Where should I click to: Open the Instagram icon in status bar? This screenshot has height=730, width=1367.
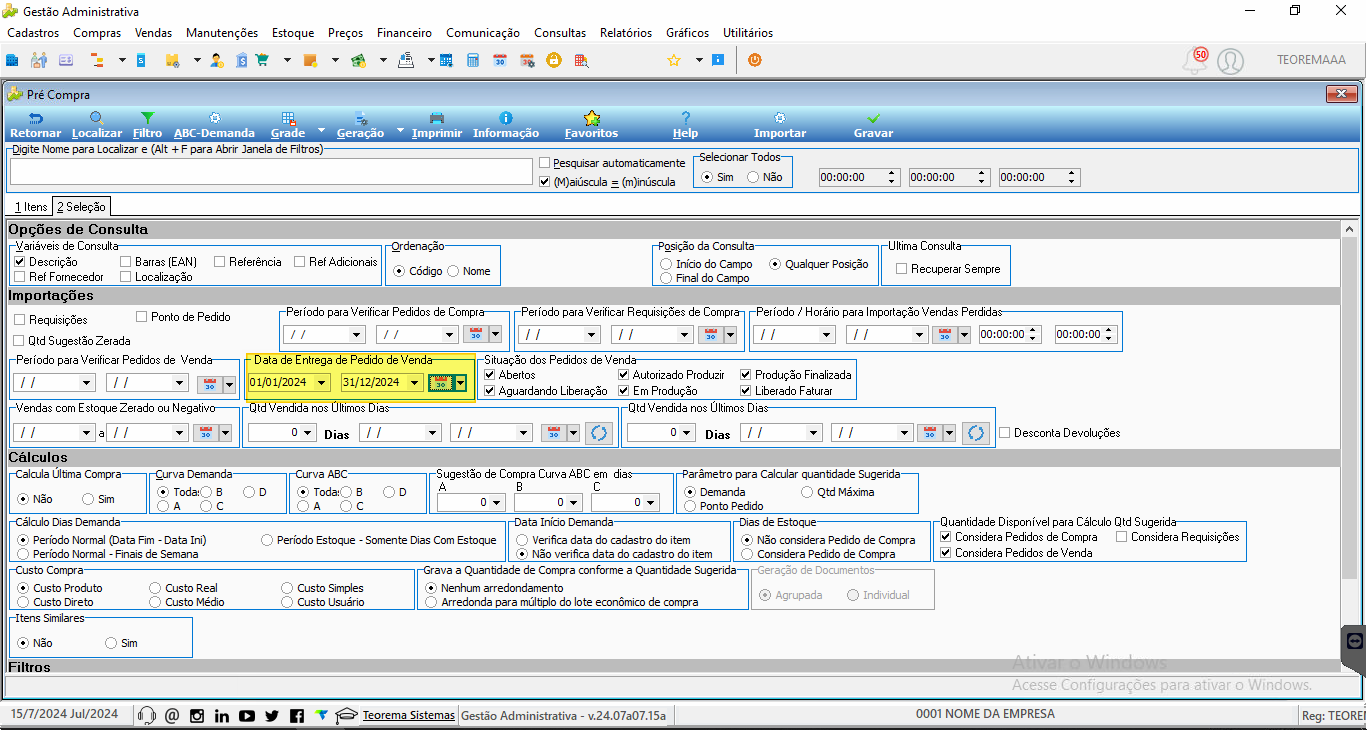point(197,715)
